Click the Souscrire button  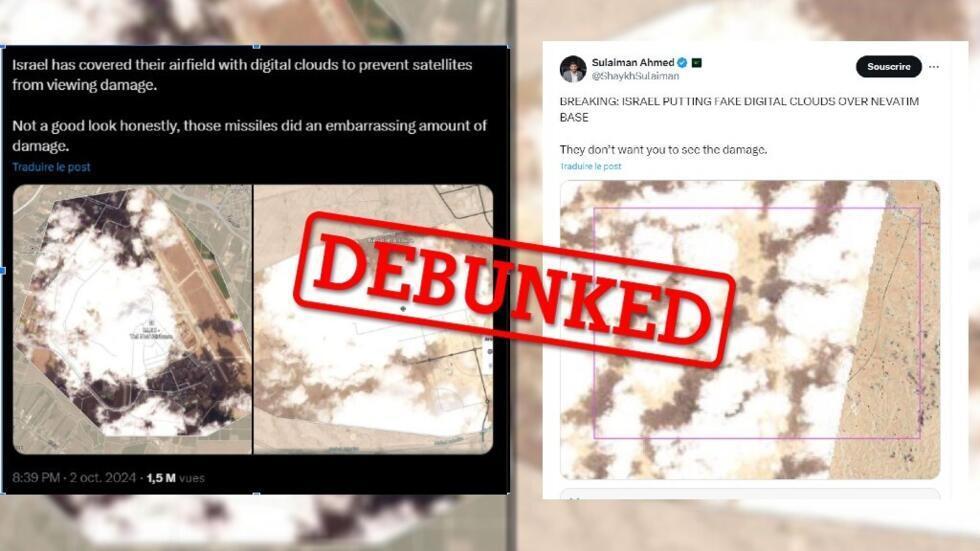pos(888,67)
